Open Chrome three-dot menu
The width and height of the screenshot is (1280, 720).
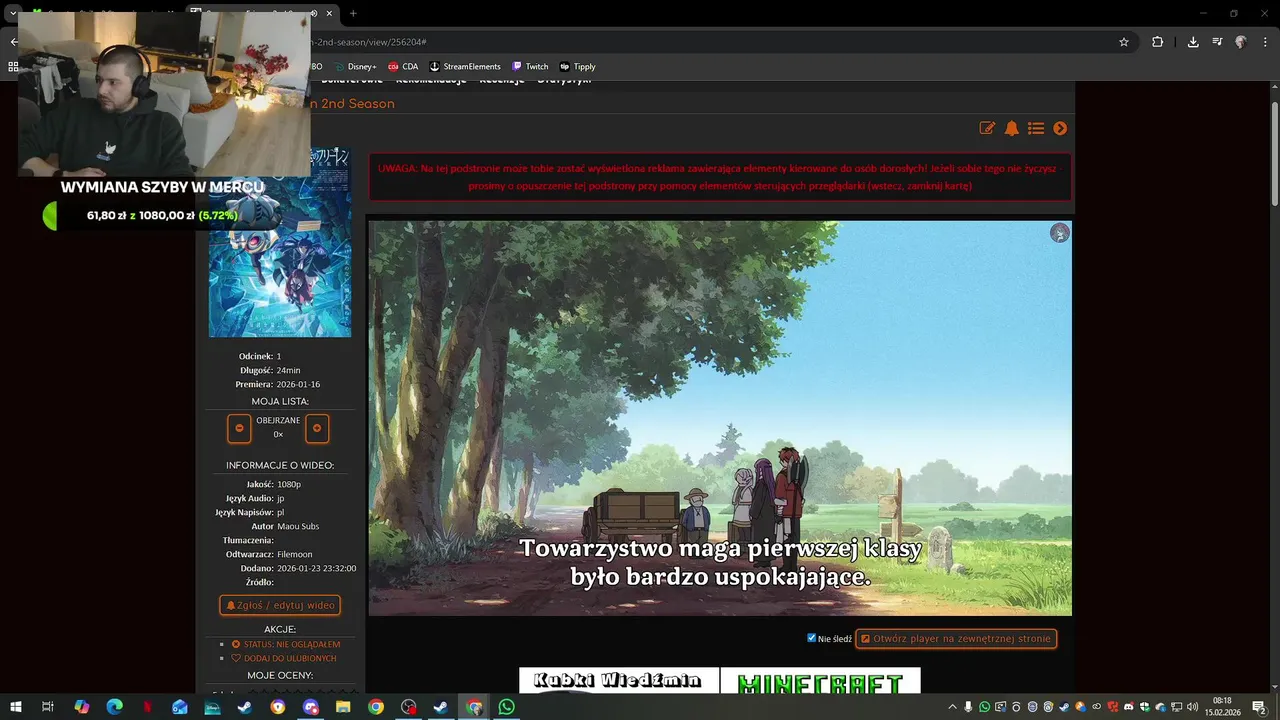(x=1265, y=42)
